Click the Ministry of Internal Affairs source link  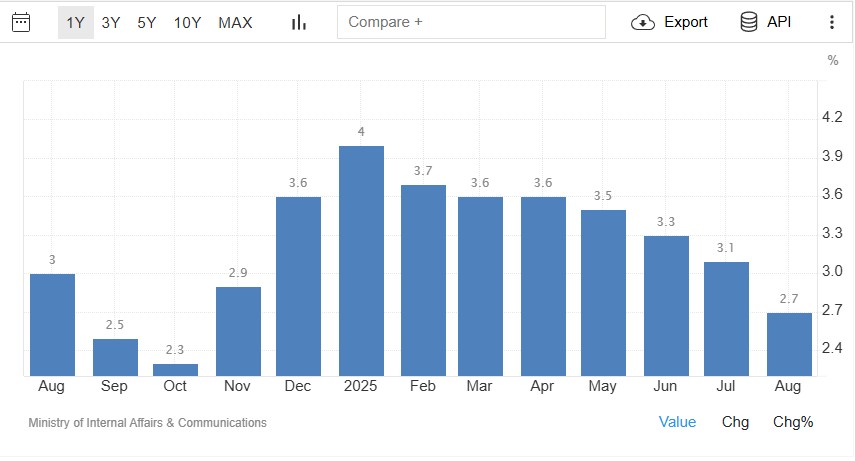pyautogui.click(x=147, y=423)
